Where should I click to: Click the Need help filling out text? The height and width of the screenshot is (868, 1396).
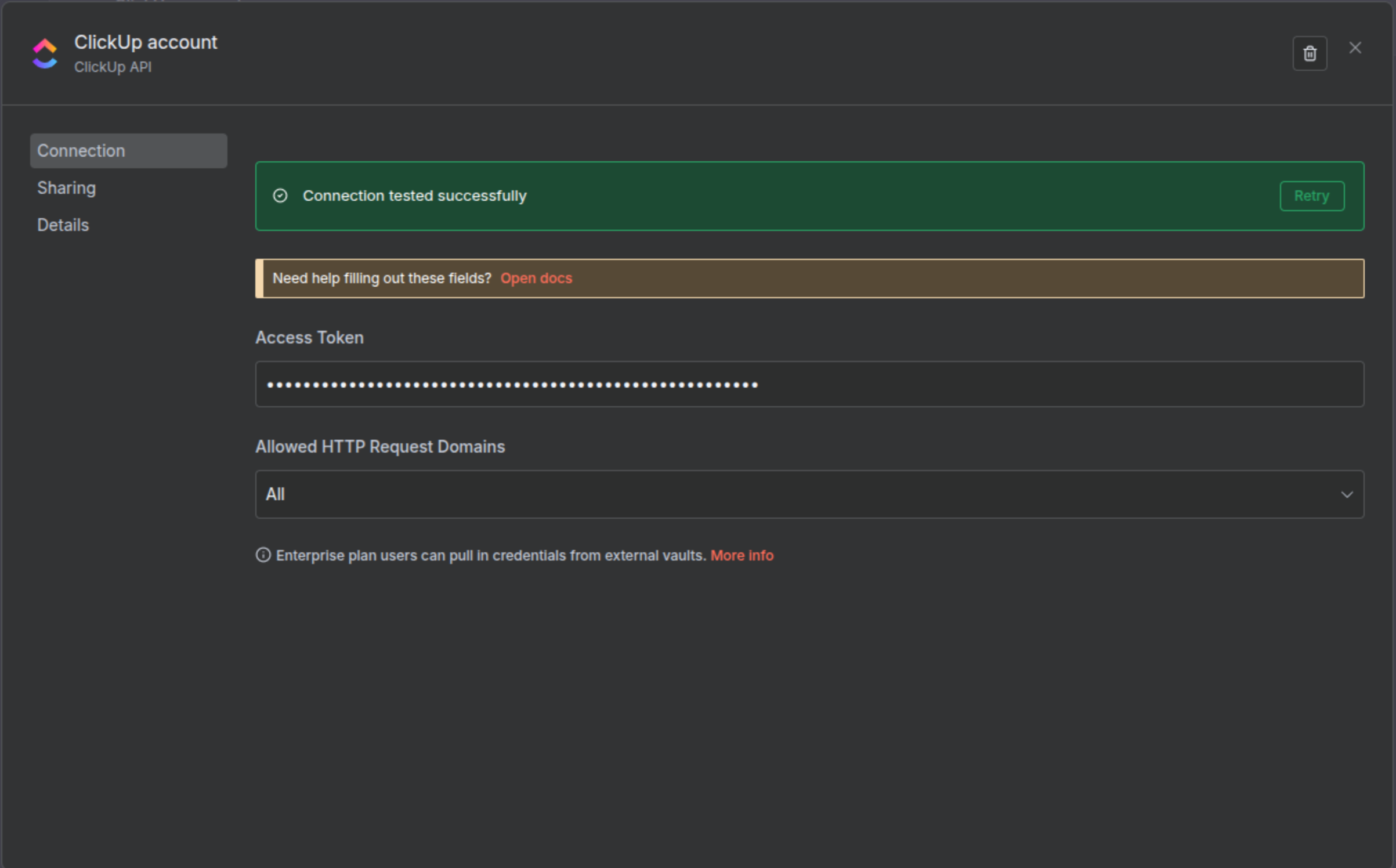(x=382, y=279)
